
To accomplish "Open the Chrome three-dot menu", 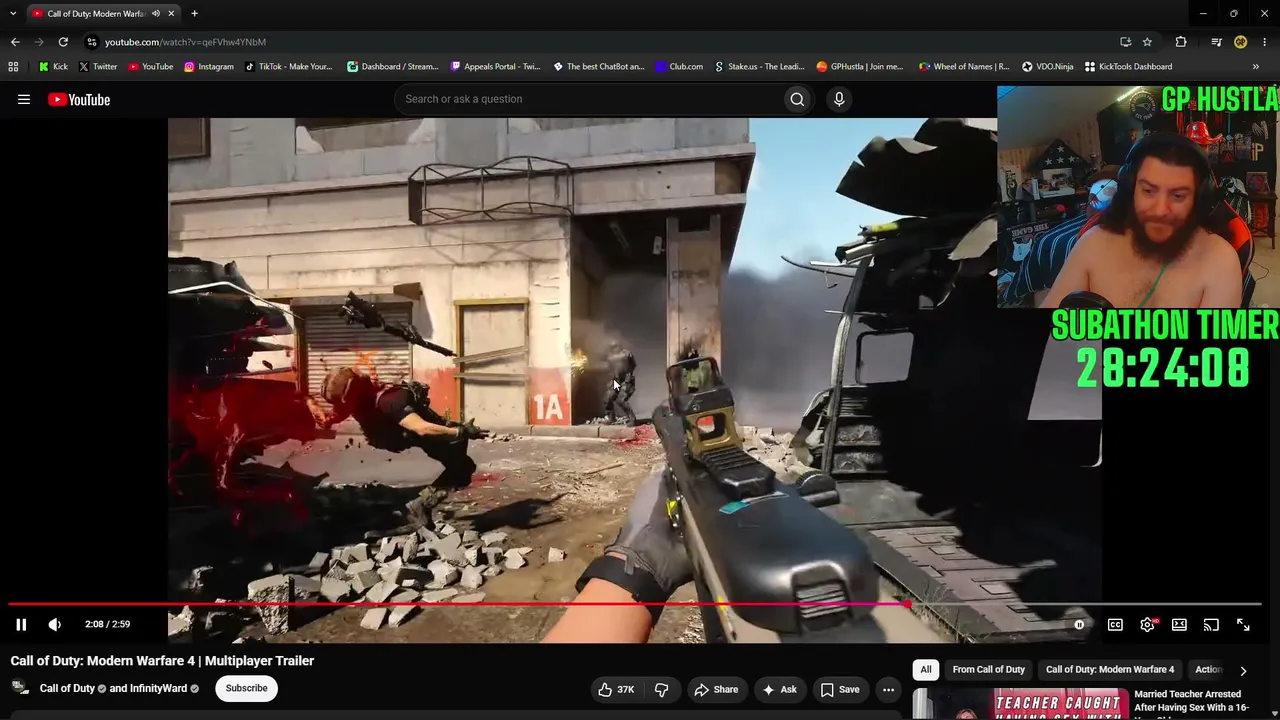I will pyautogui.click(x=1265, y=42).
